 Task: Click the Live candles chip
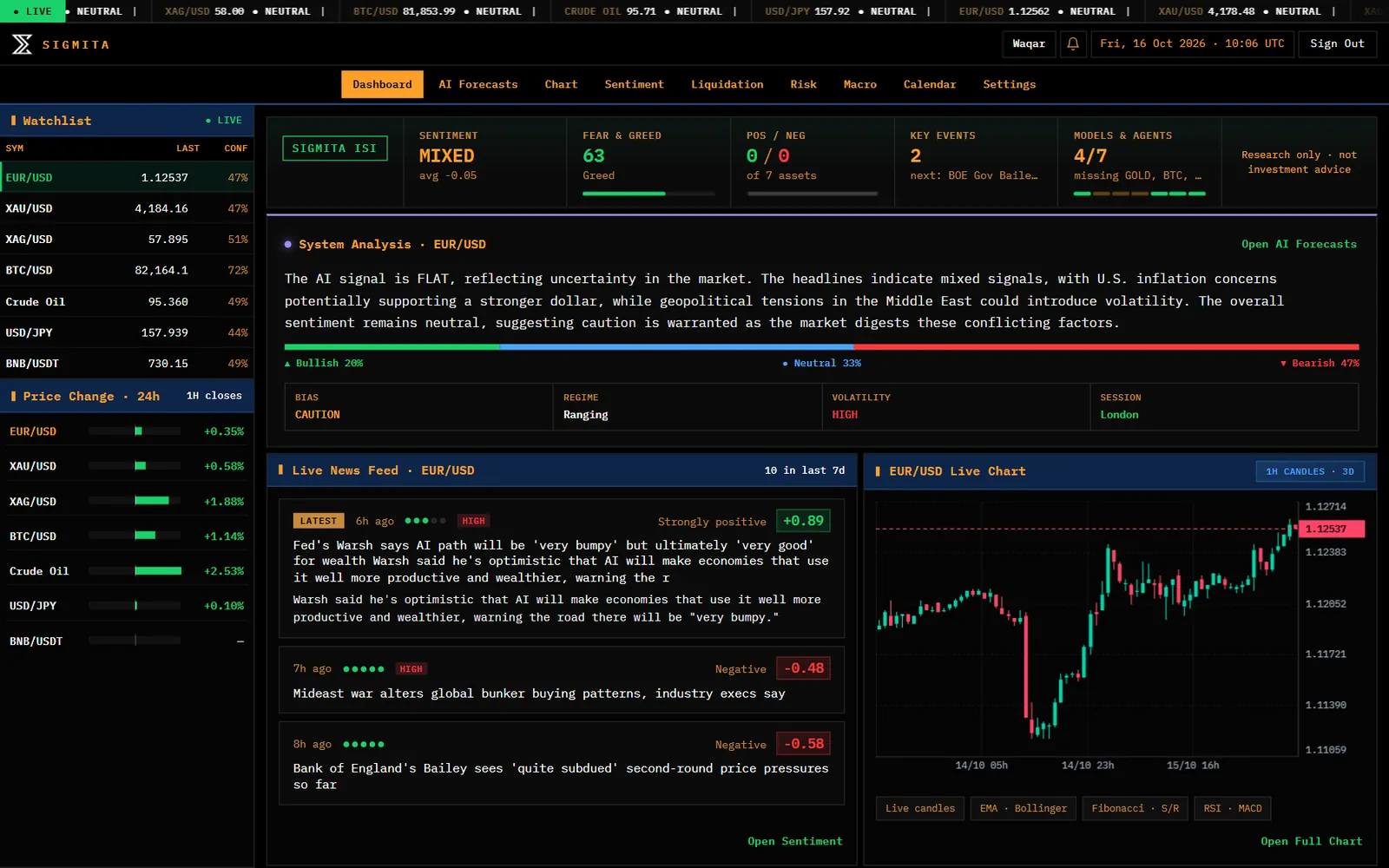click(x=919, y=808)
